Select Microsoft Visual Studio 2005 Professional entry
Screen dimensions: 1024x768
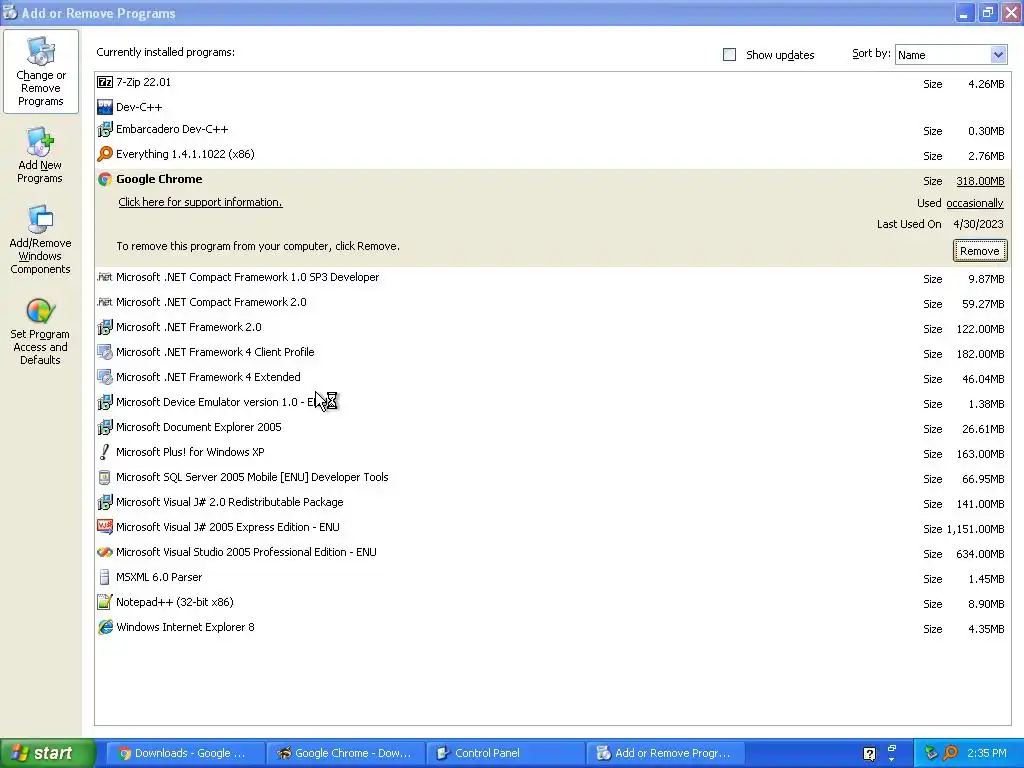(x=552, y=552)
